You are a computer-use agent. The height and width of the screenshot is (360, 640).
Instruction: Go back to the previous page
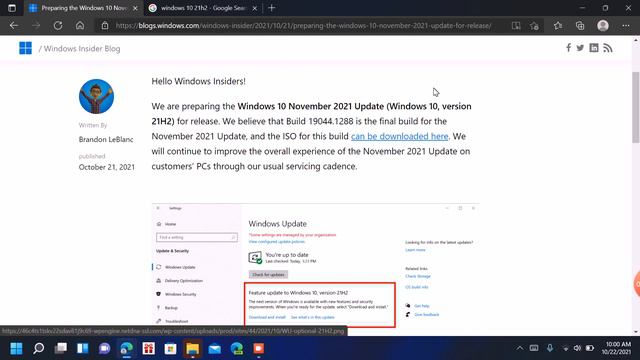[x=14, y=25]
